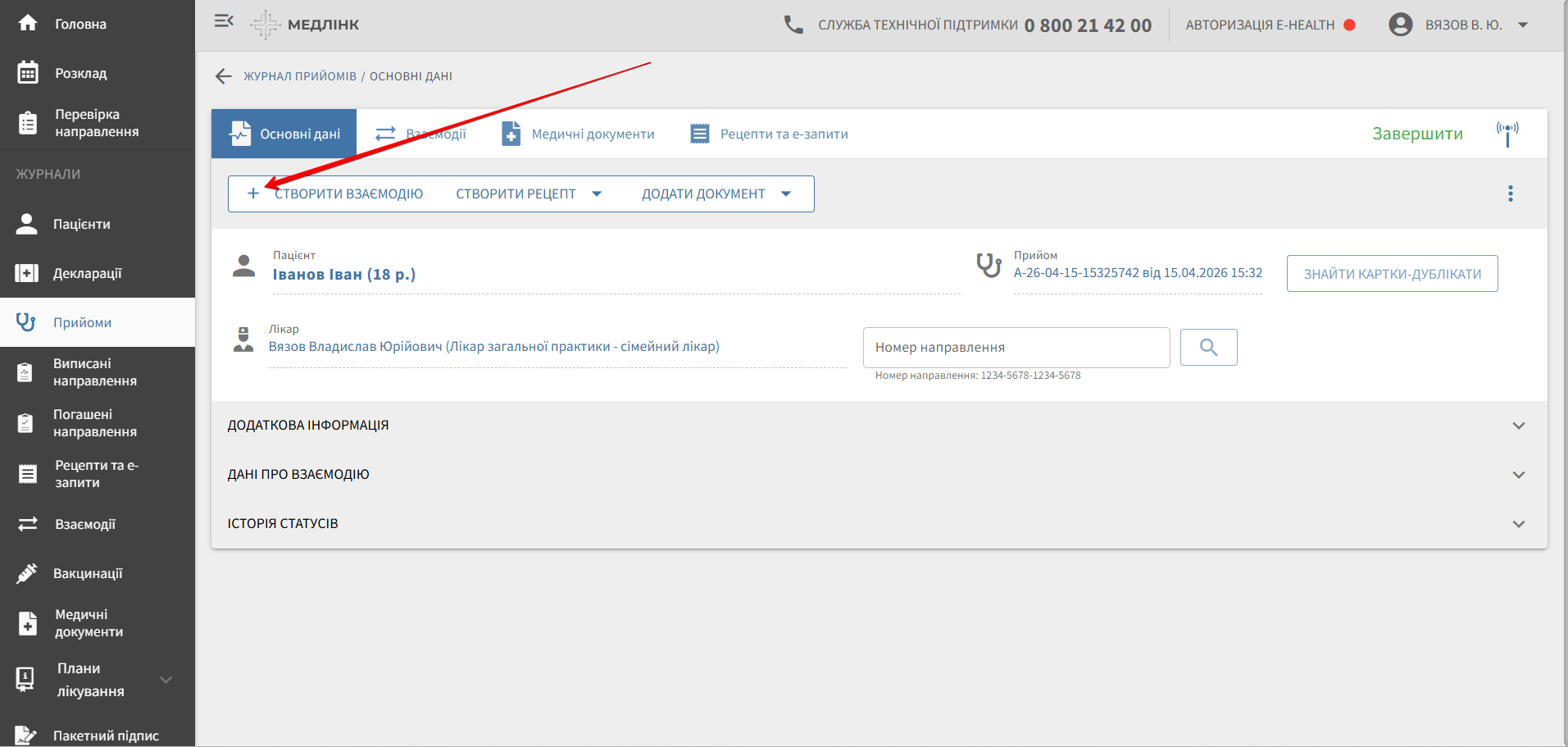Click into the Номер направлення input field

click(1016, 348)
